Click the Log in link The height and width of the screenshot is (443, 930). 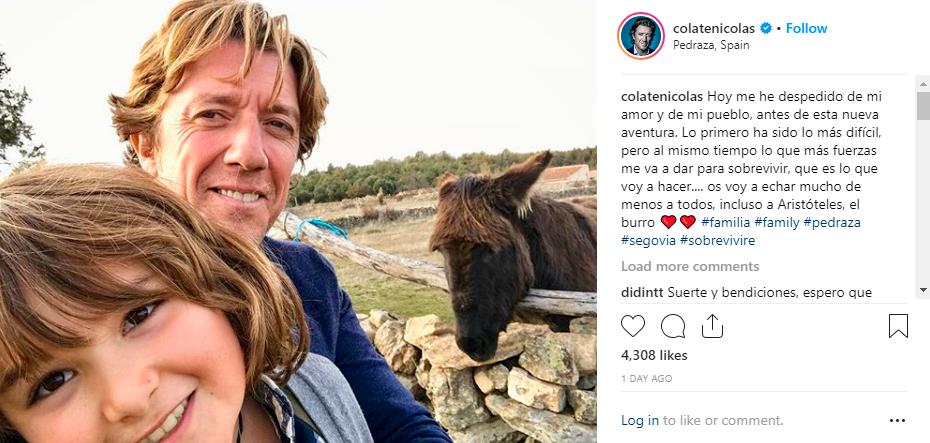640,421
